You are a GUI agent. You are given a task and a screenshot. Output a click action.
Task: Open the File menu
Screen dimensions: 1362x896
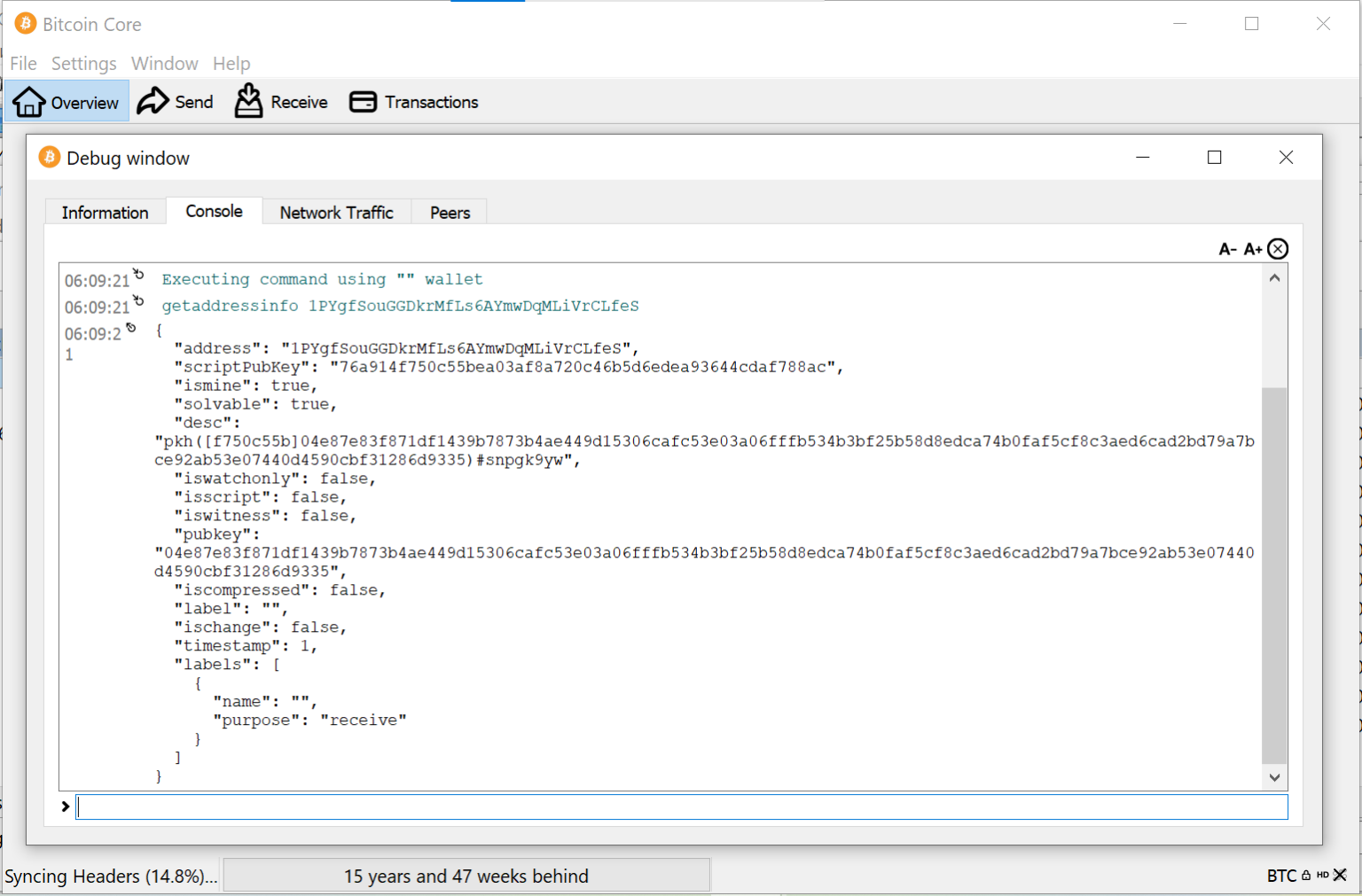click(x=23, y=63)
